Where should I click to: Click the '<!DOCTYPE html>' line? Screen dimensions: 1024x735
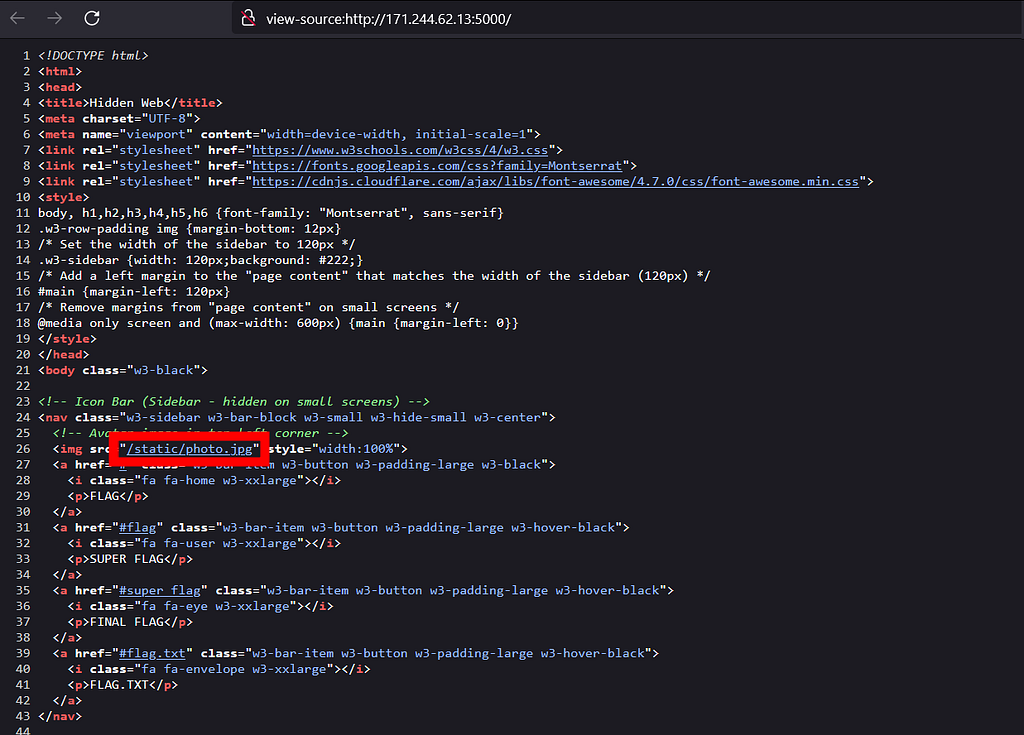click(x=93, y=56)
